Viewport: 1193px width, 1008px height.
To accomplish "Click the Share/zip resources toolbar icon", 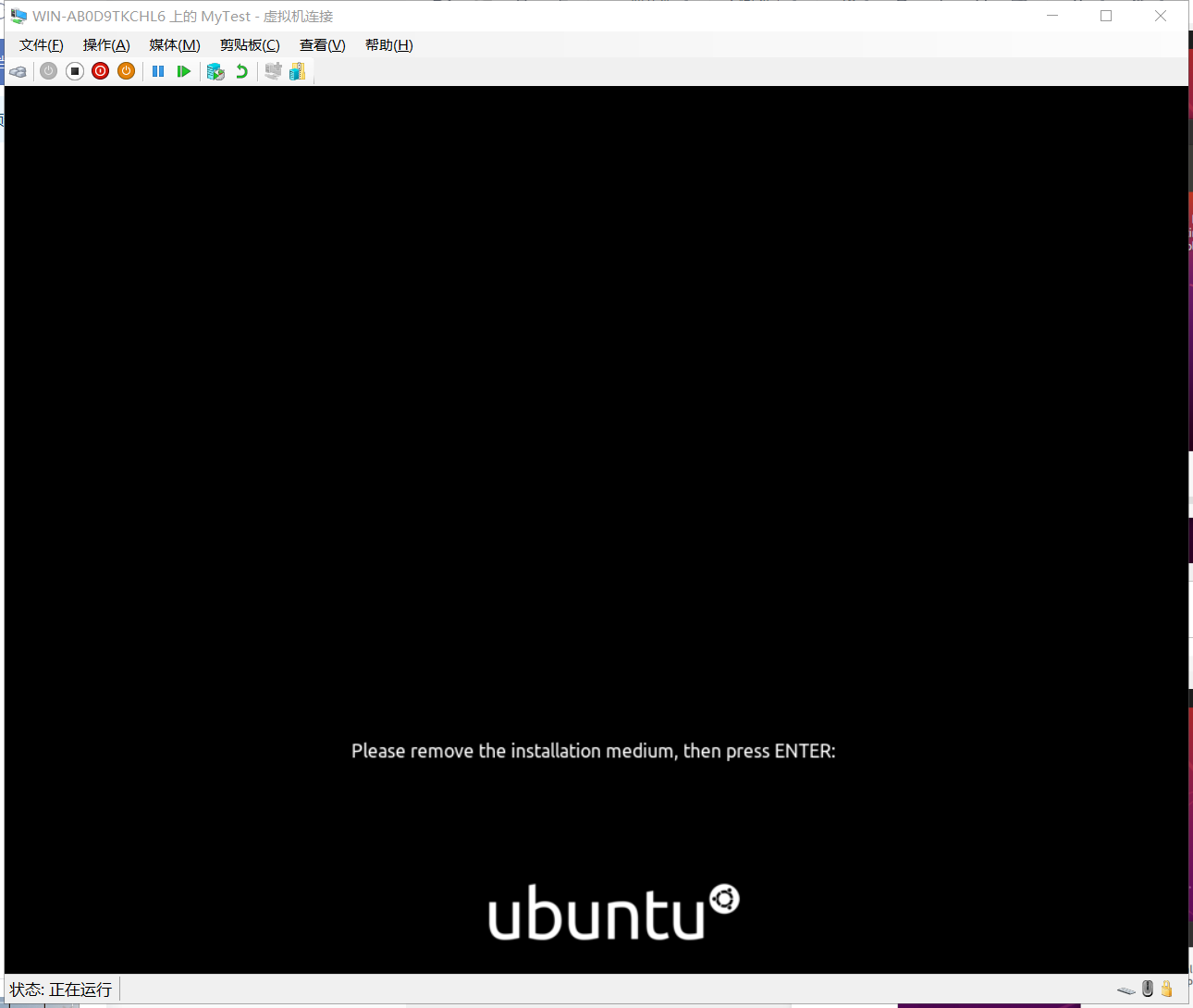I will [297, 71].
